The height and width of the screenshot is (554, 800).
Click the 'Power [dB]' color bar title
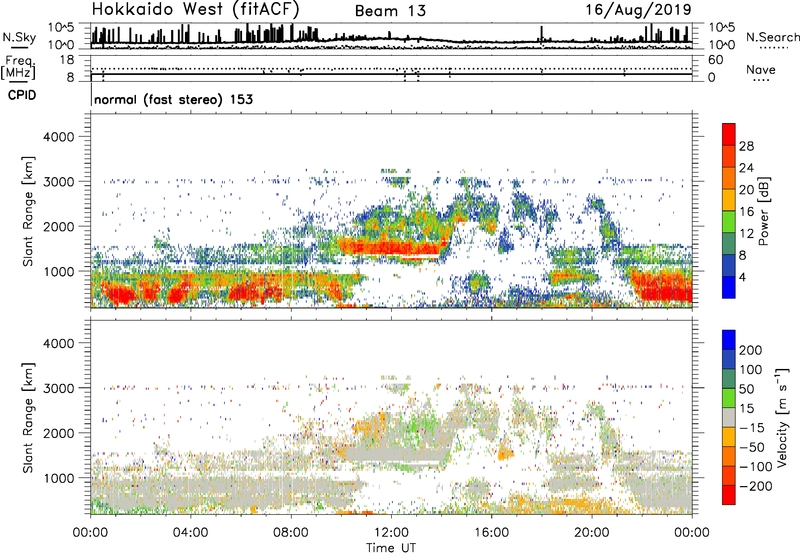pyautogui.click(x=763, y=211)
